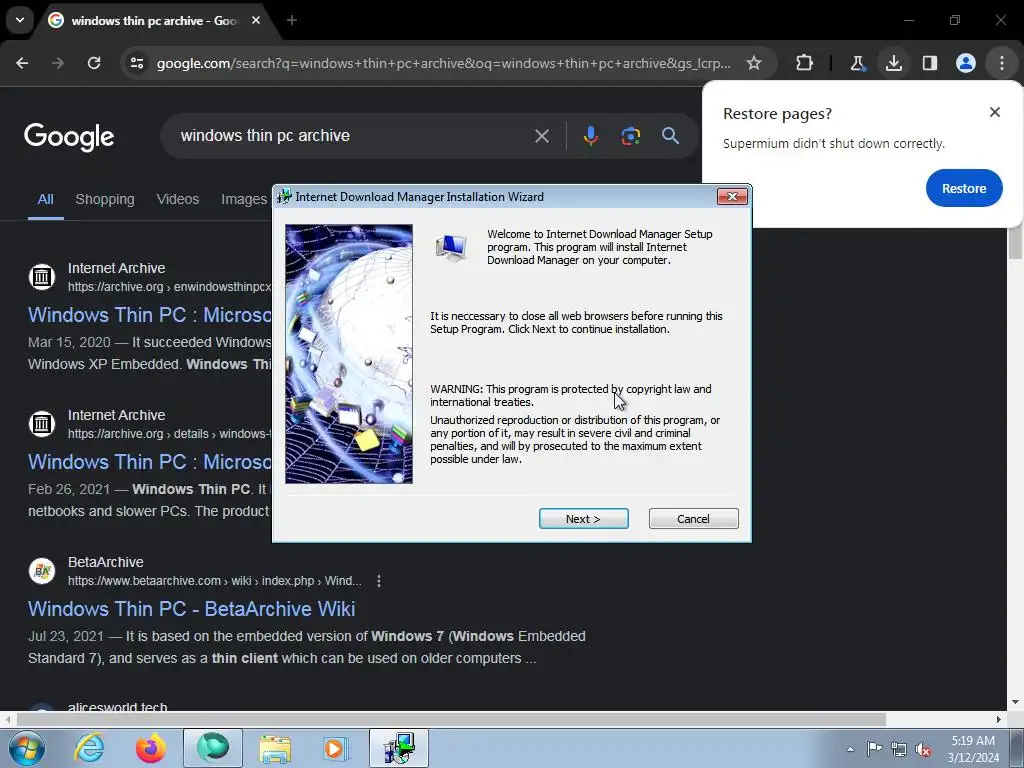
Task: Select the All results tab
Action: [x=45, y=199]
